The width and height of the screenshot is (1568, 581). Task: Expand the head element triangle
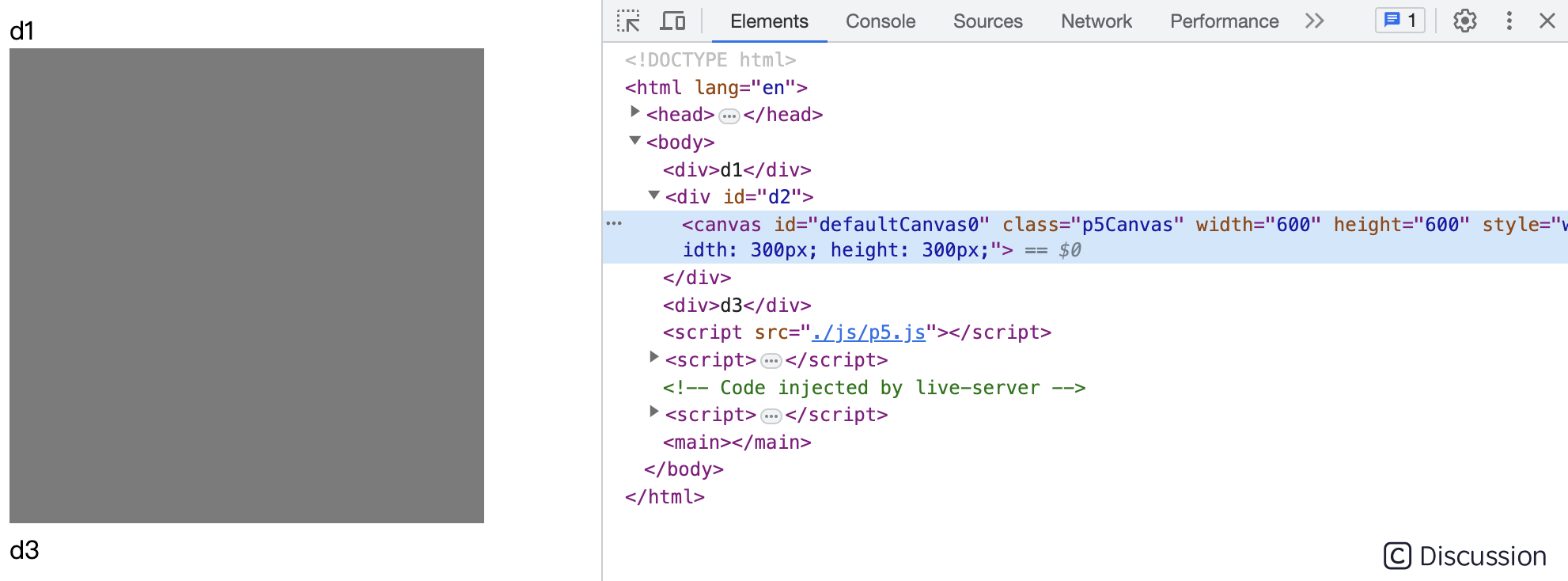pos(634,112)
